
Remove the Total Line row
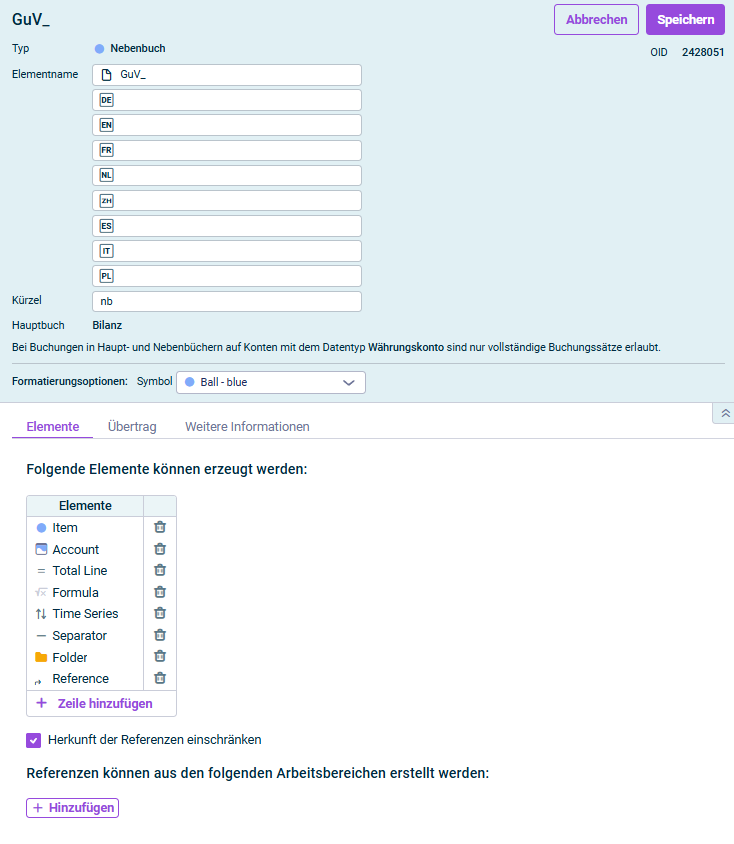160,571
